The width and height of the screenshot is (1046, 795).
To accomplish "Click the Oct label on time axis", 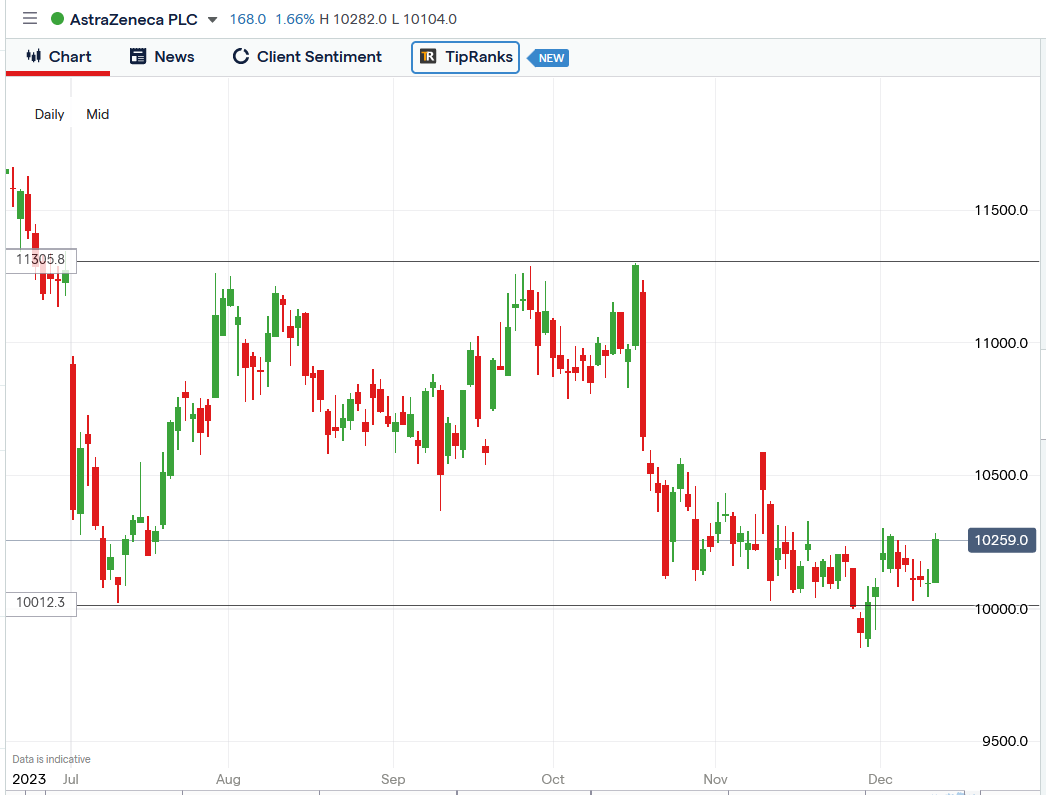I will pos(553,779).
